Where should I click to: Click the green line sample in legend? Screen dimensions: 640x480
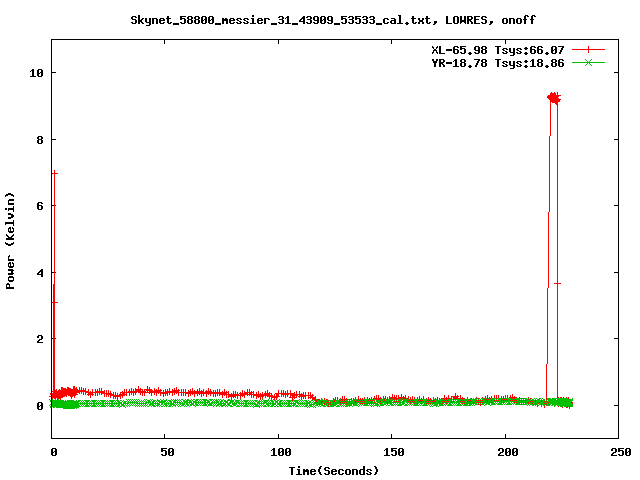click(x=588, y=62)
